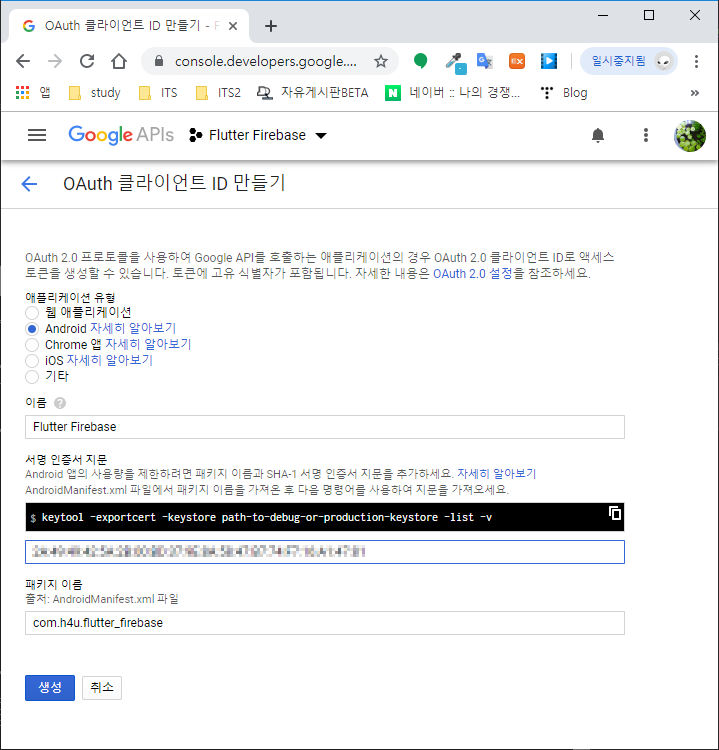The height and width of the screenshot is (750, 719).
Task: Open the OAuth 2.0 설정 link
Action: click(x=473, y=274)
